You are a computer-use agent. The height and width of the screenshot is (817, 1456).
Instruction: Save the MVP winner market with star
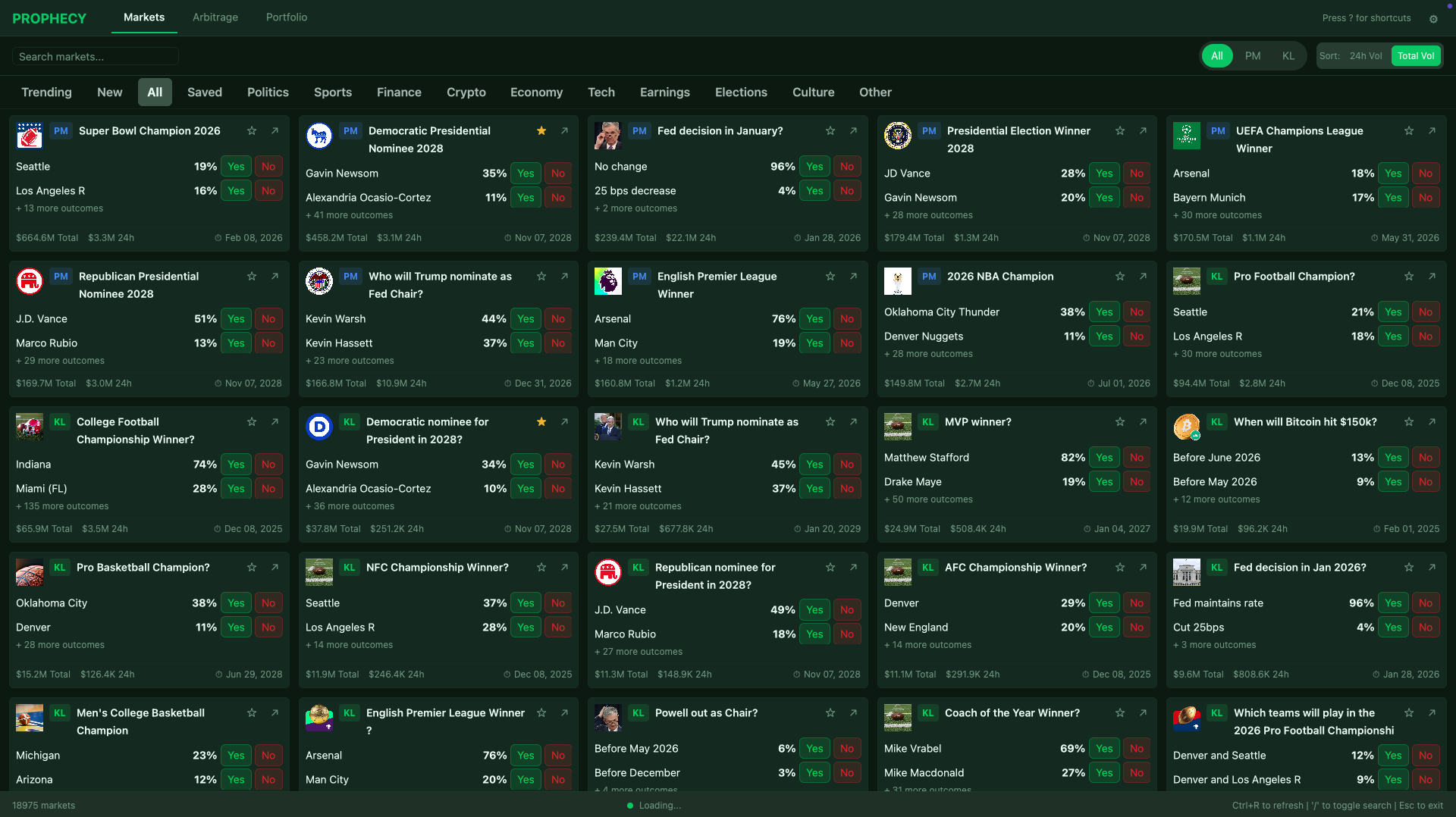[1120, 422]
